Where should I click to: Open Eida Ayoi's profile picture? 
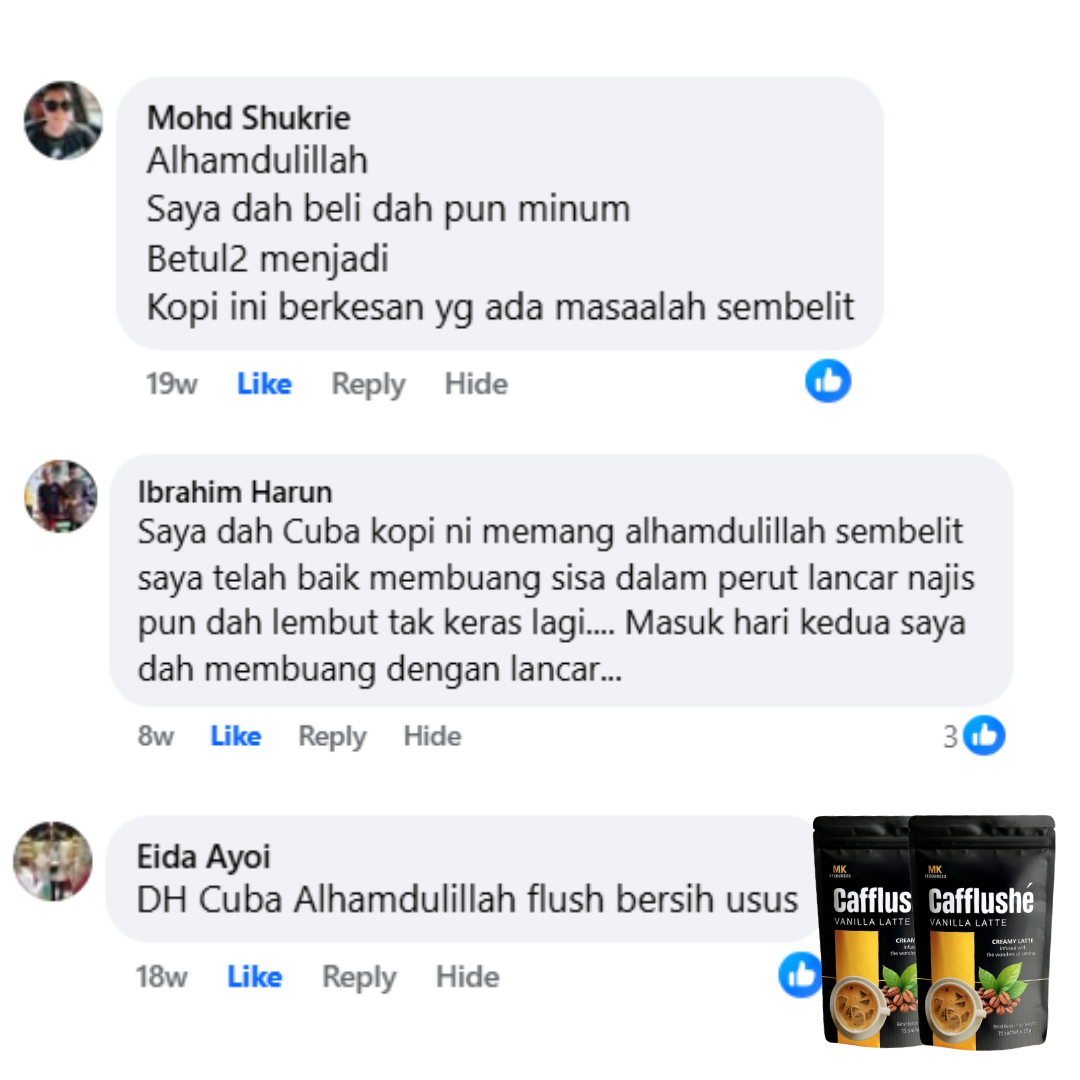click(53, 861)
